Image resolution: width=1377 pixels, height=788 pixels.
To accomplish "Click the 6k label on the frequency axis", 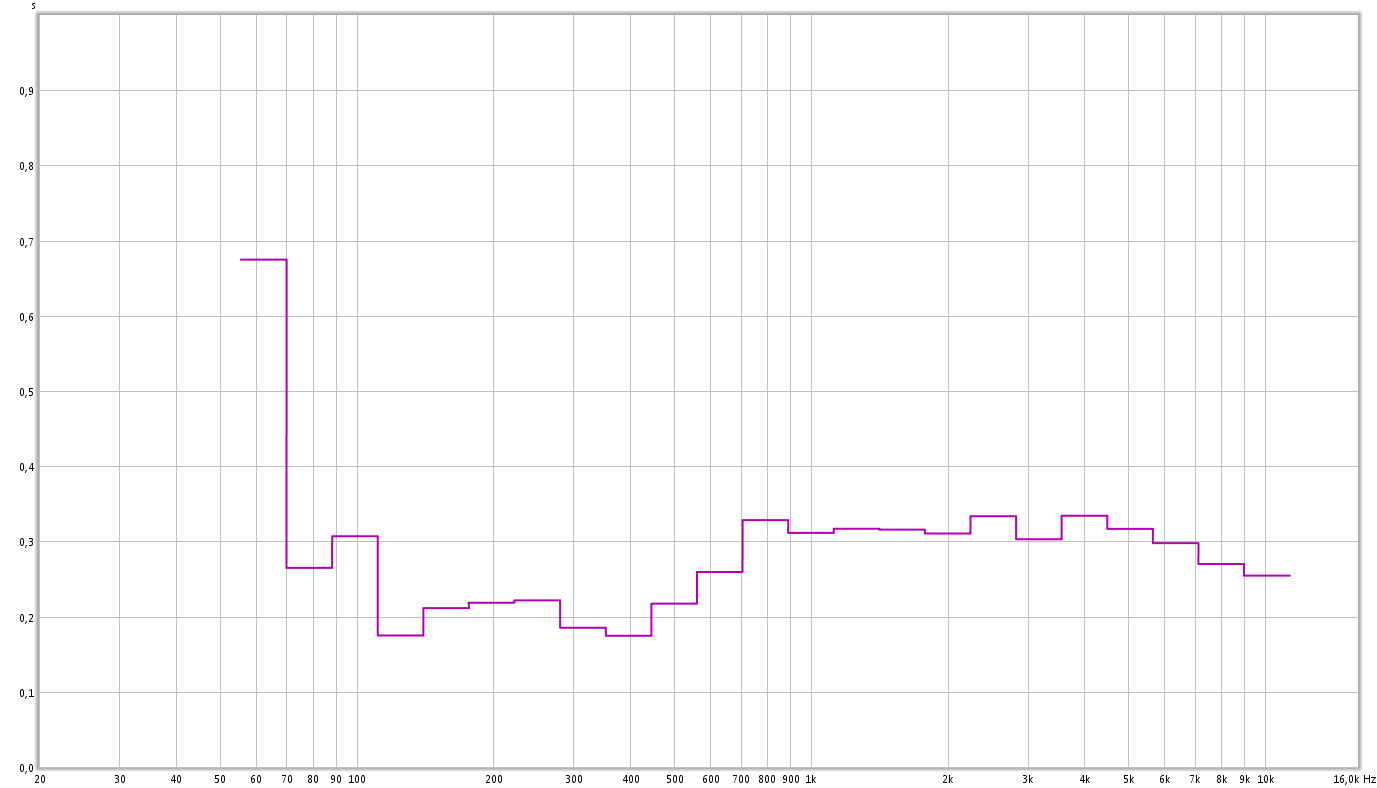I will (1165, 779).
